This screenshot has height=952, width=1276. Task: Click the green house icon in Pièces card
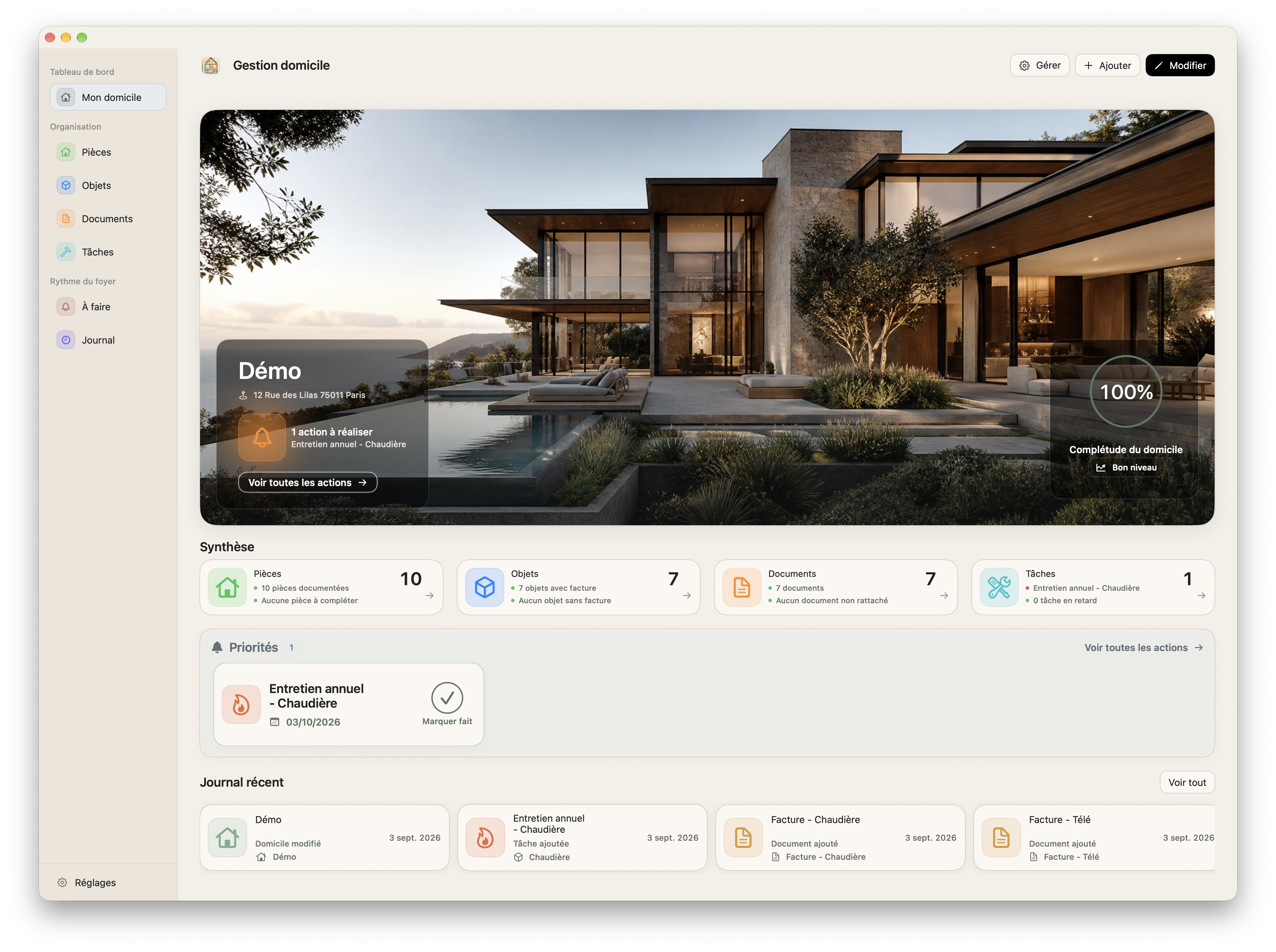tap(227, 587)
